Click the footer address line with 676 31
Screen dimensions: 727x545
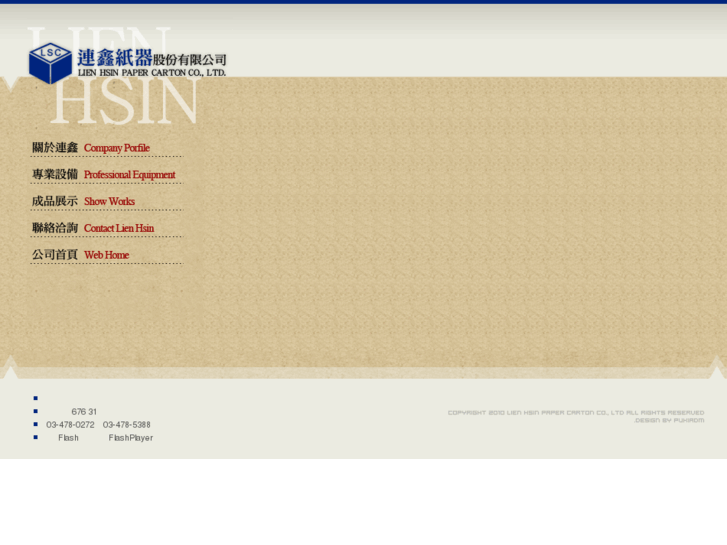(x=84, y=412)
